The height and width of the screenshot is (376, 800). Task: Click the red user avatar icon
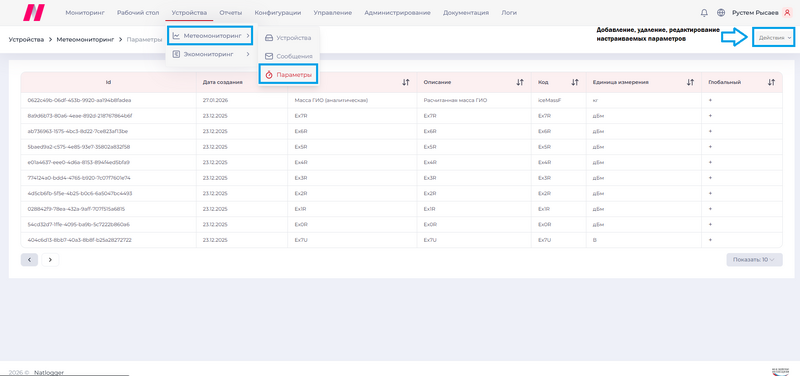coord(787,13)
